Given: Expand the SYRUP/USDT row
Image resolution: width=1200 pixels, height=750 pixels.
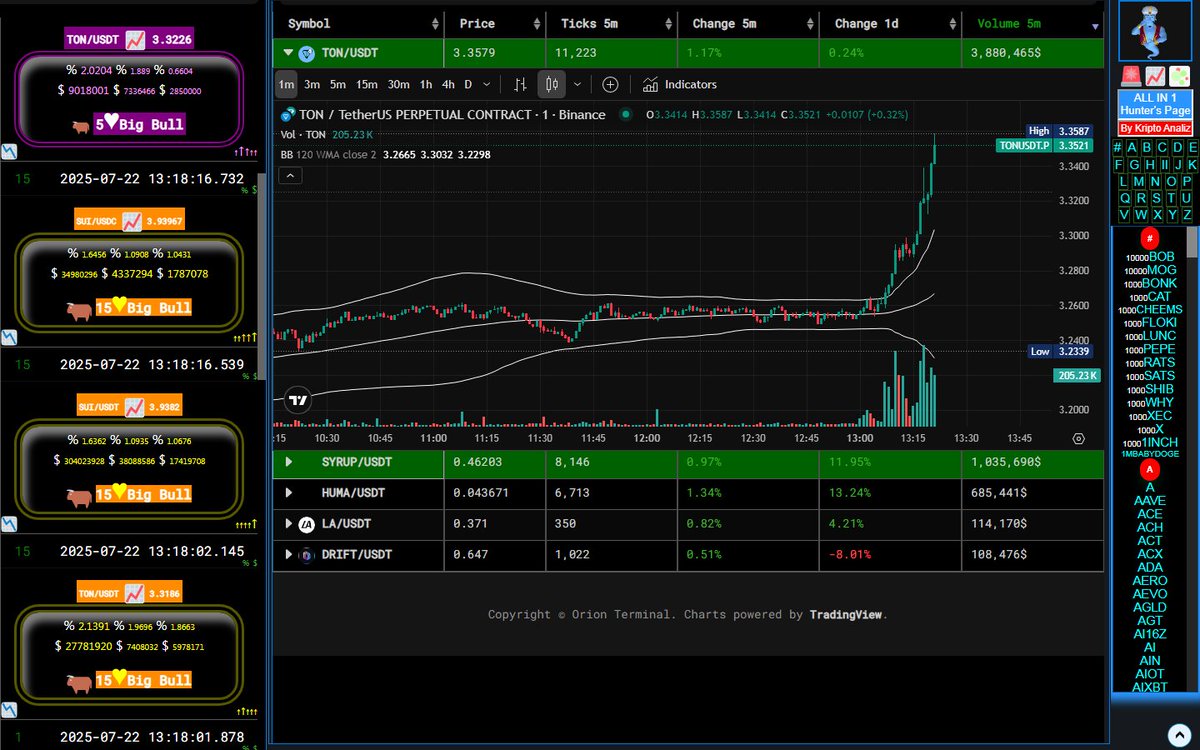Looking at the screenshot, I should [289, 462].
